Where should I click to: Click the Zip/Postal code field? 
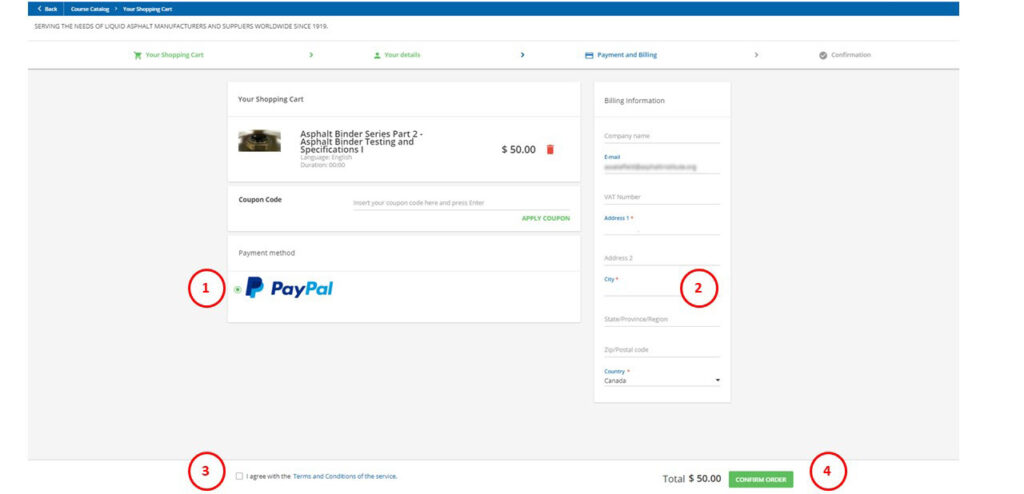[x=662, y=350]
